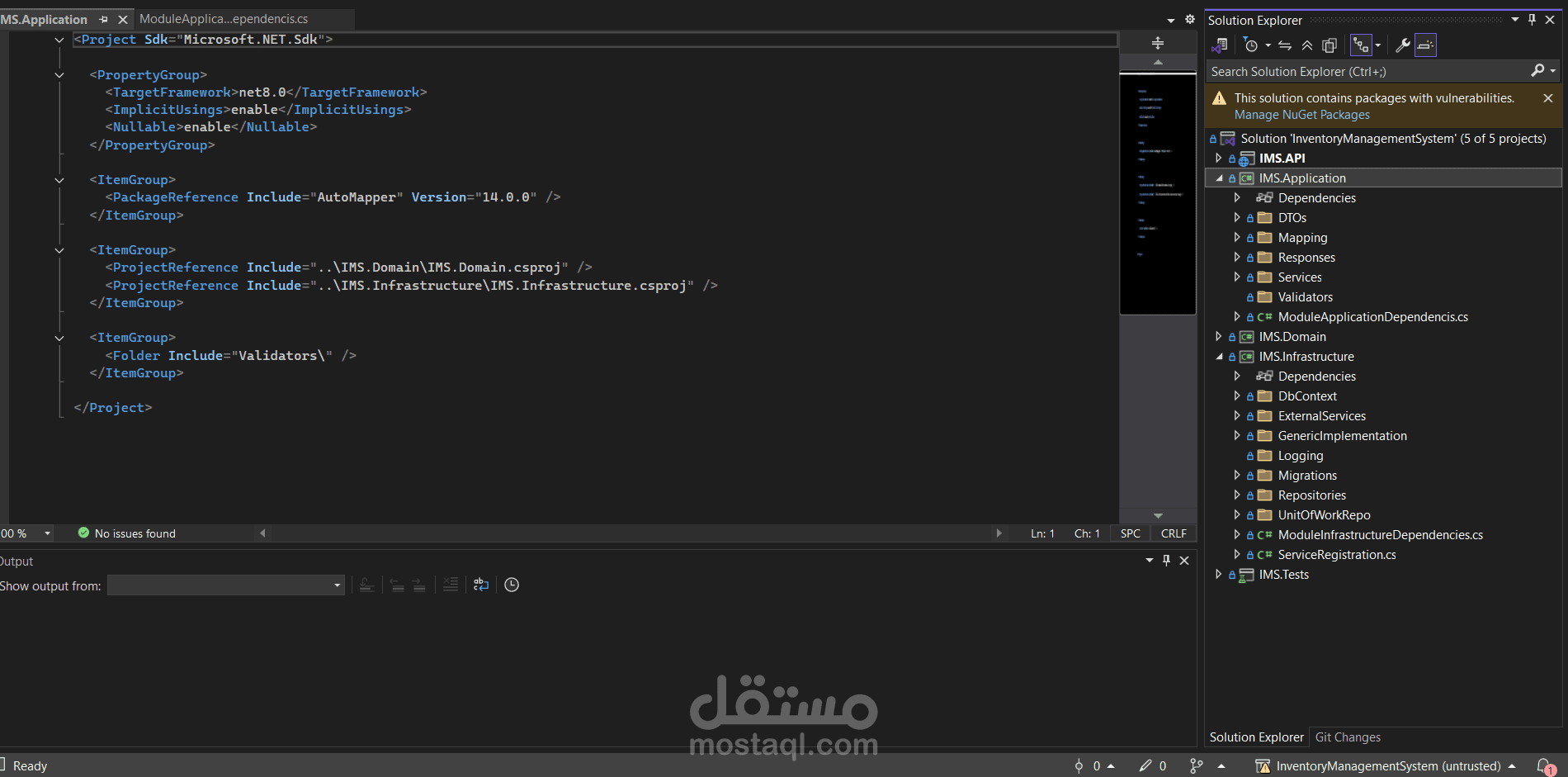Toggle word wrap in Output window

point(481,585)
